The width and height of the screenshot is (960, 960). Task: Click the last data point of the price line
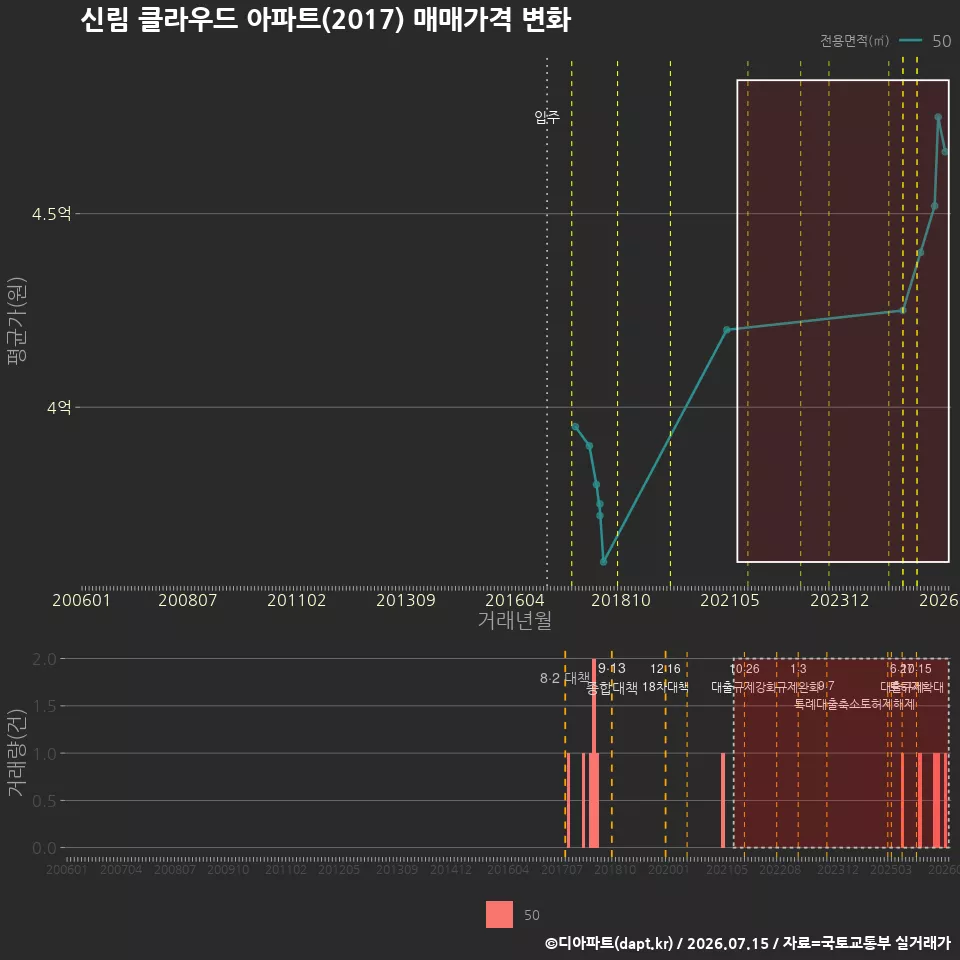click(945, 151)
